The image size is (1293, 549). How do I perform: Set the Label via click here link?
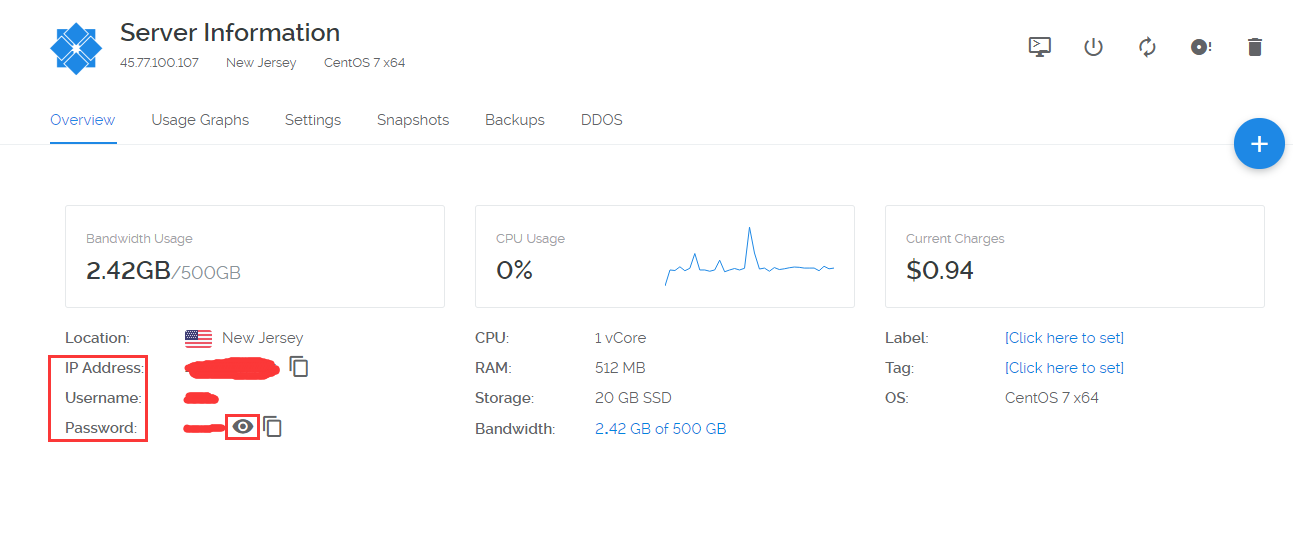pos(1064,338)
